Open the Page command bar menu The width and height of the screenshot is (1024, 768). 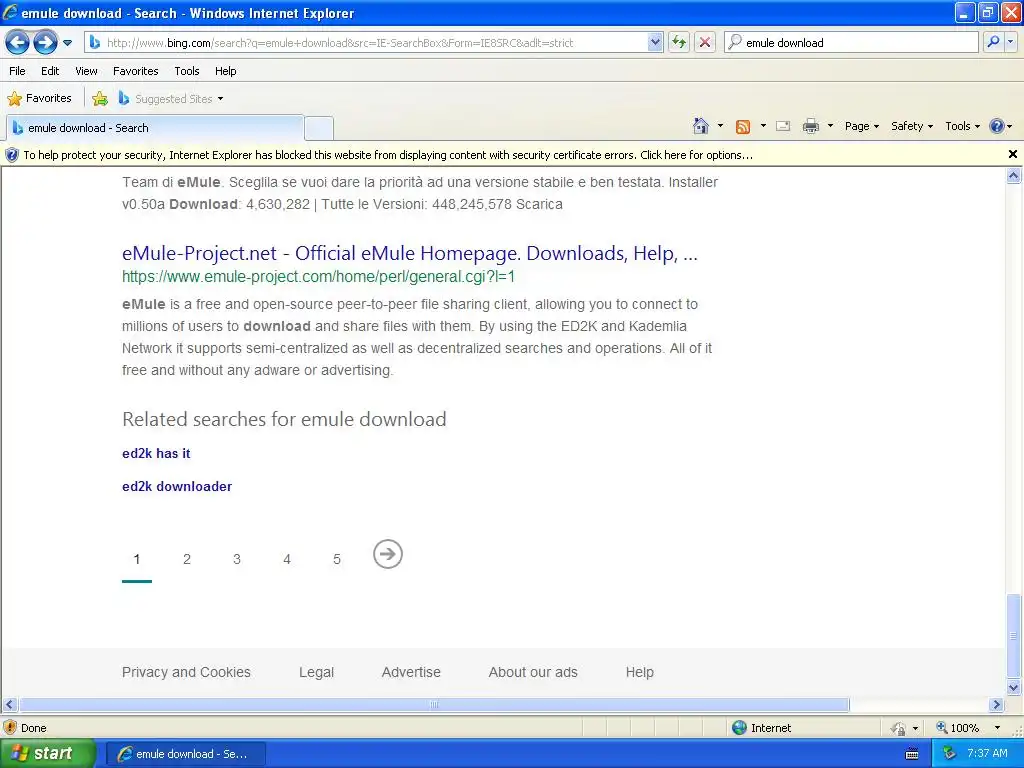(x=861, y=126)
